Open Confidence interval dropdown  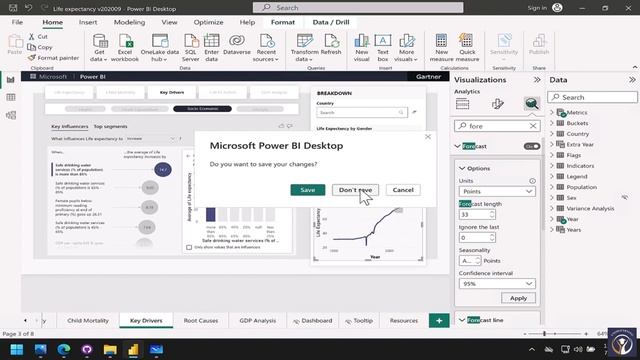497,284
